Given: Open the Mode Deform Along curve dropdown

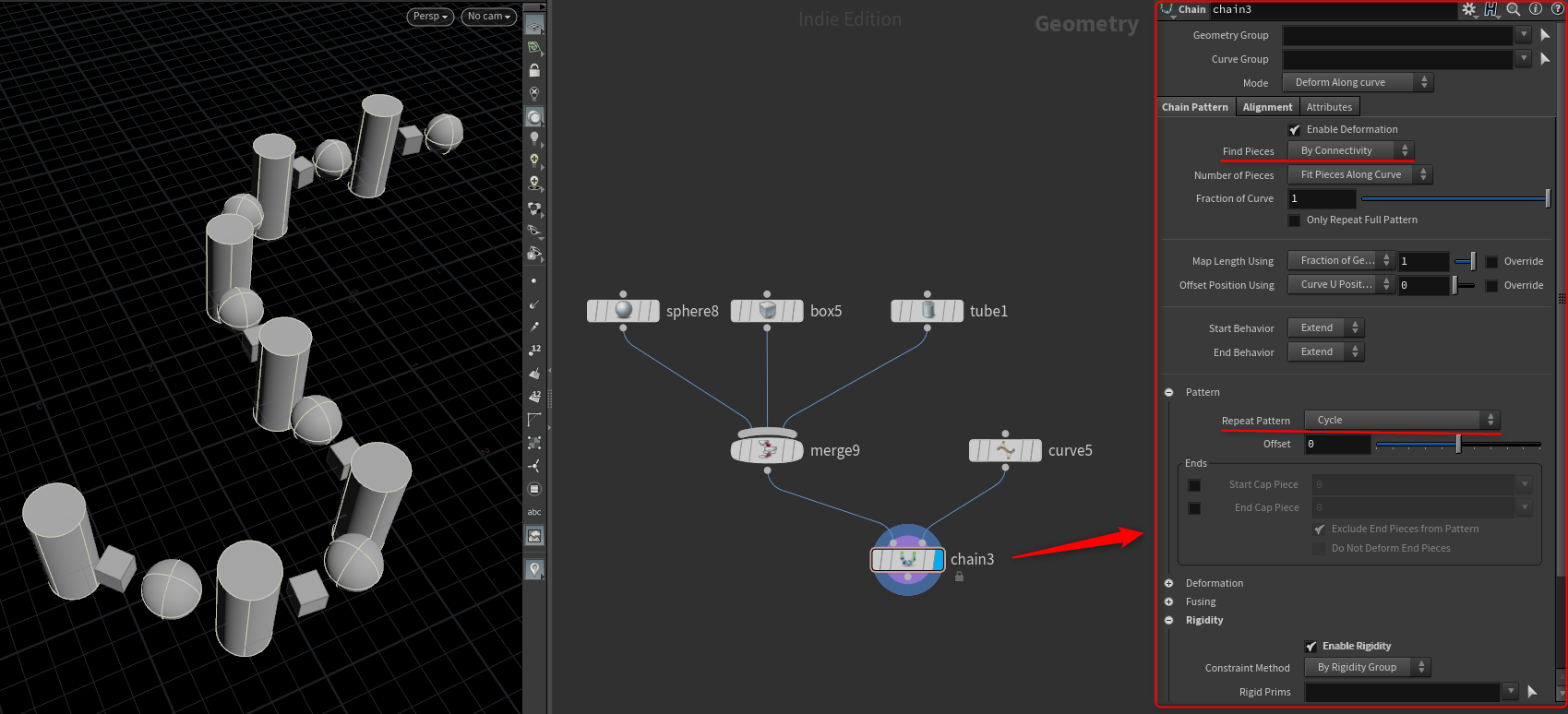Looking at the screenshot, I should click(1358, 82).
